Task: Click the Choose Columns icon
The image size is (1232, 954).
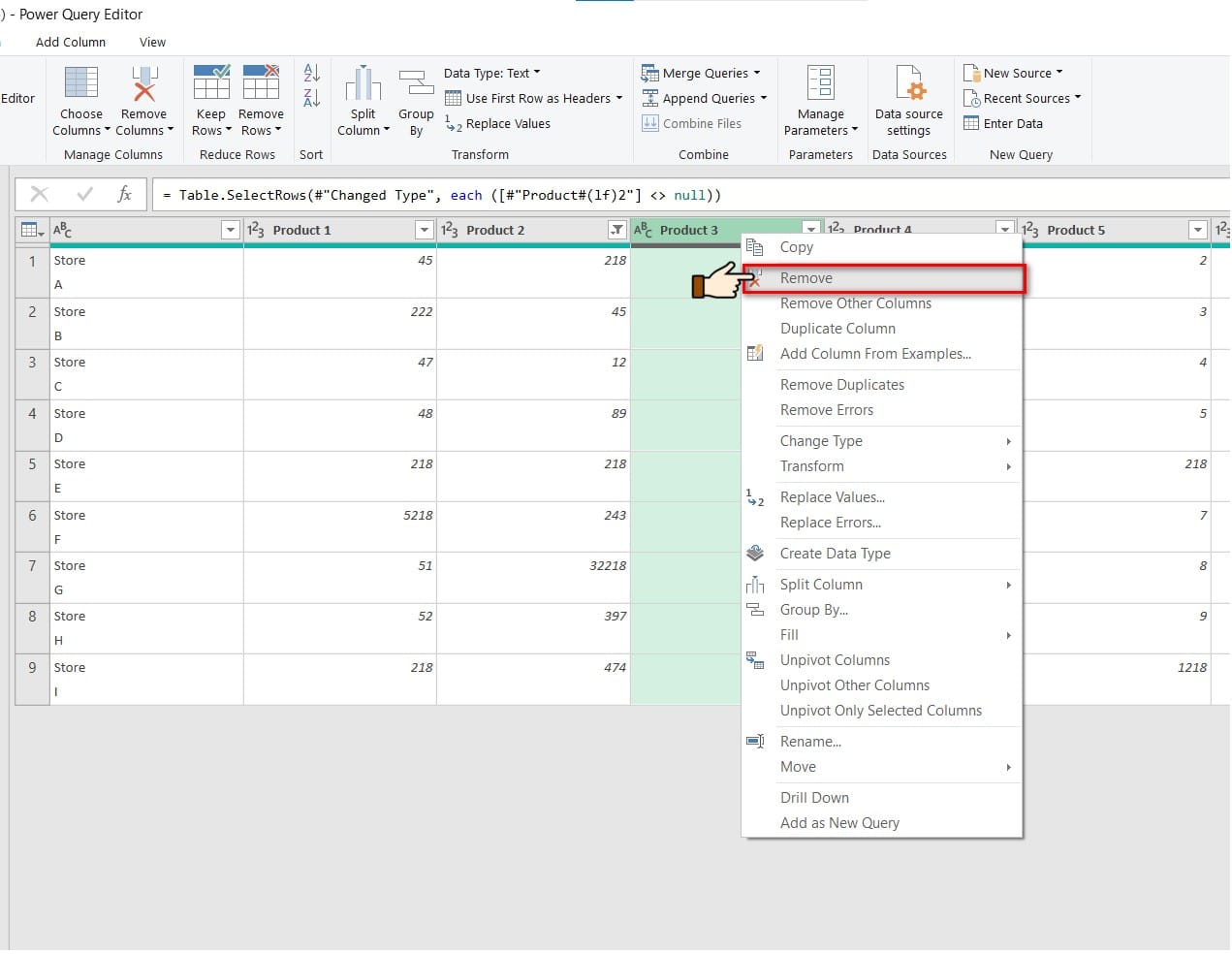Action: pyautogui.click(x=81, y=83)
